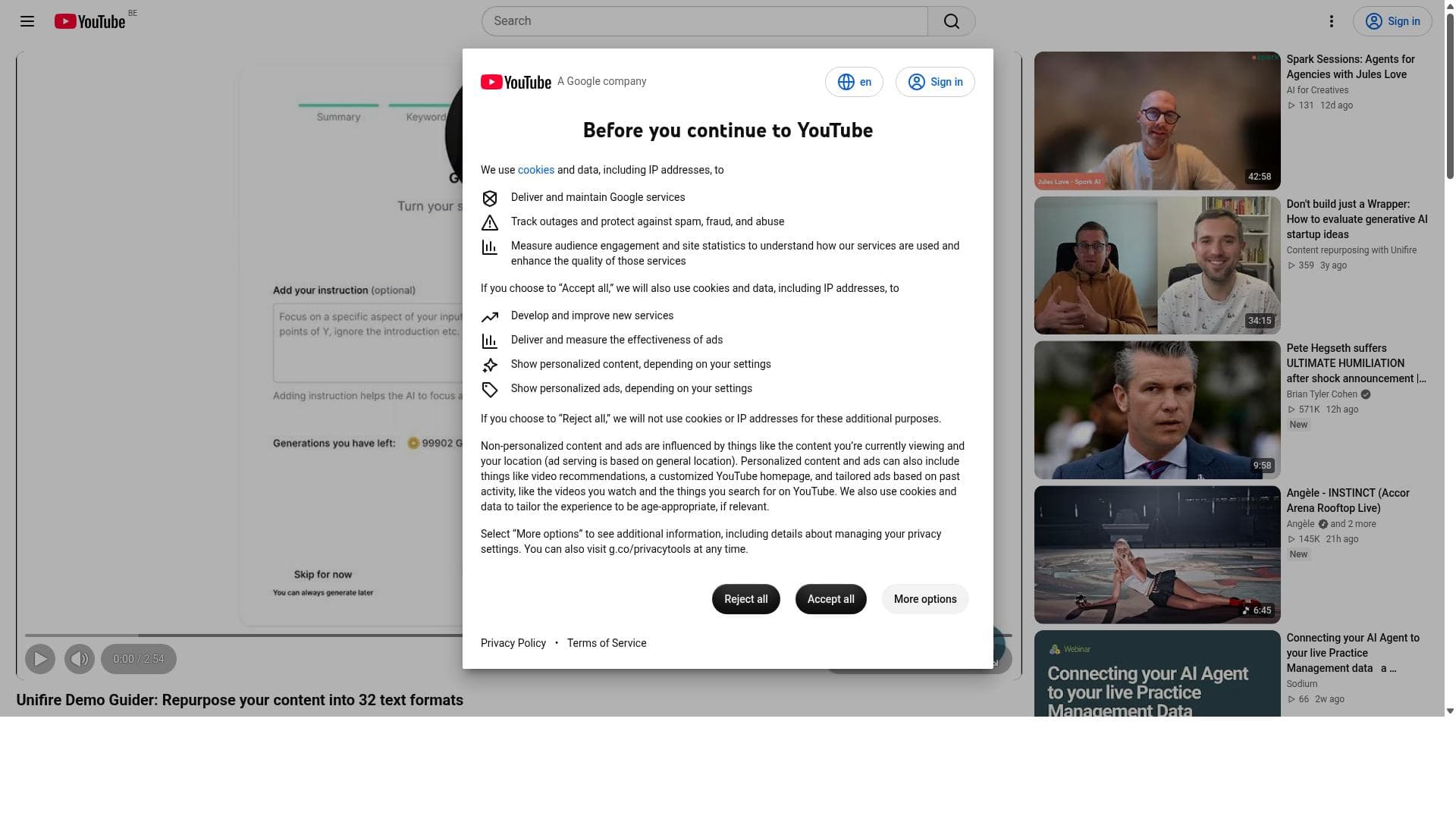Screen dimensions: 1456x819
Task: Click the 'Sodium' channel name
Action: (1302, 684)
